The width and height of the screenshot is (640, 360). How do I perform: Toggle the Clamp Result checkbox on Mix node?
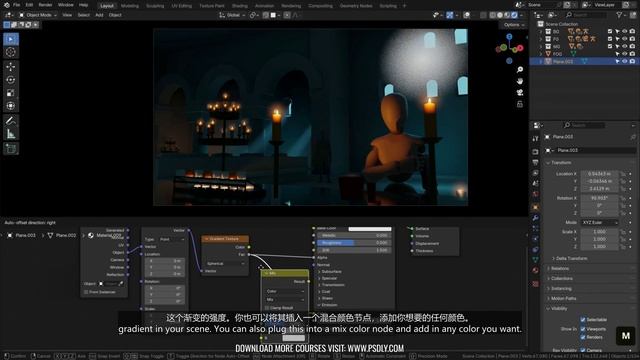(x=267, y=308)
